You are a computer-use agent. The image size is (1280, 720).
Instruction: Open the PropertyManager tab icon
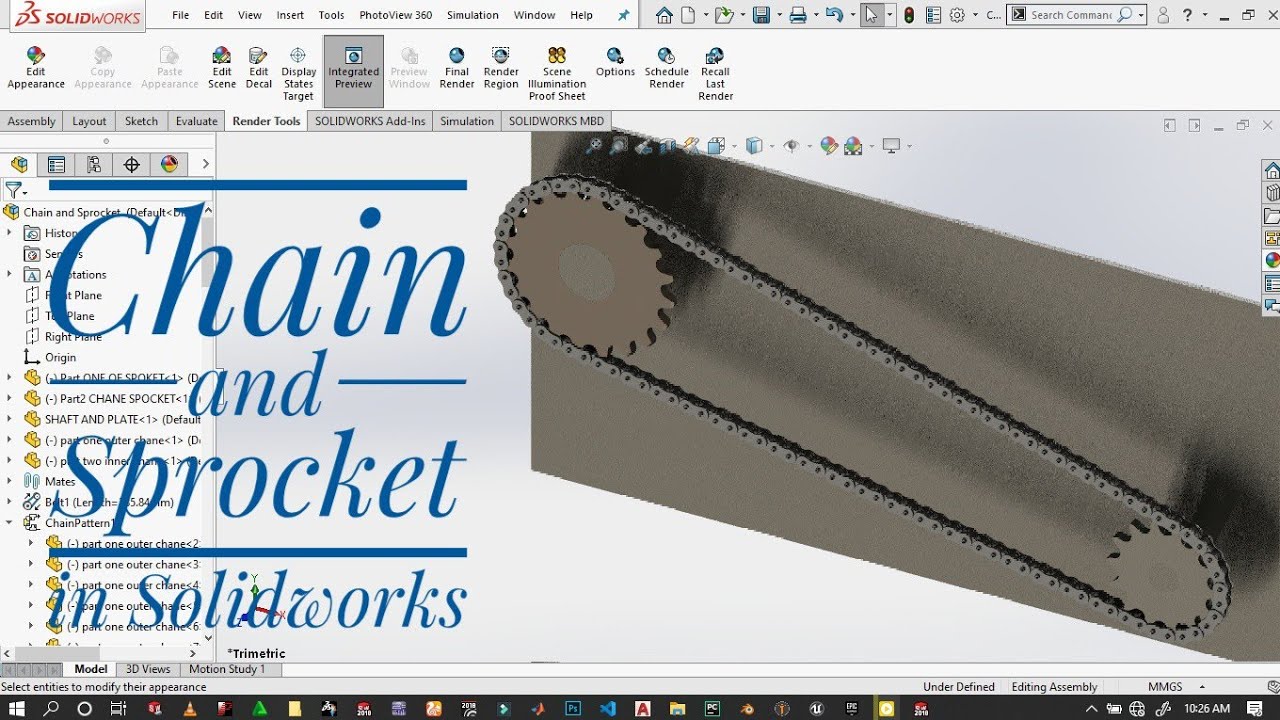point(56,165)
